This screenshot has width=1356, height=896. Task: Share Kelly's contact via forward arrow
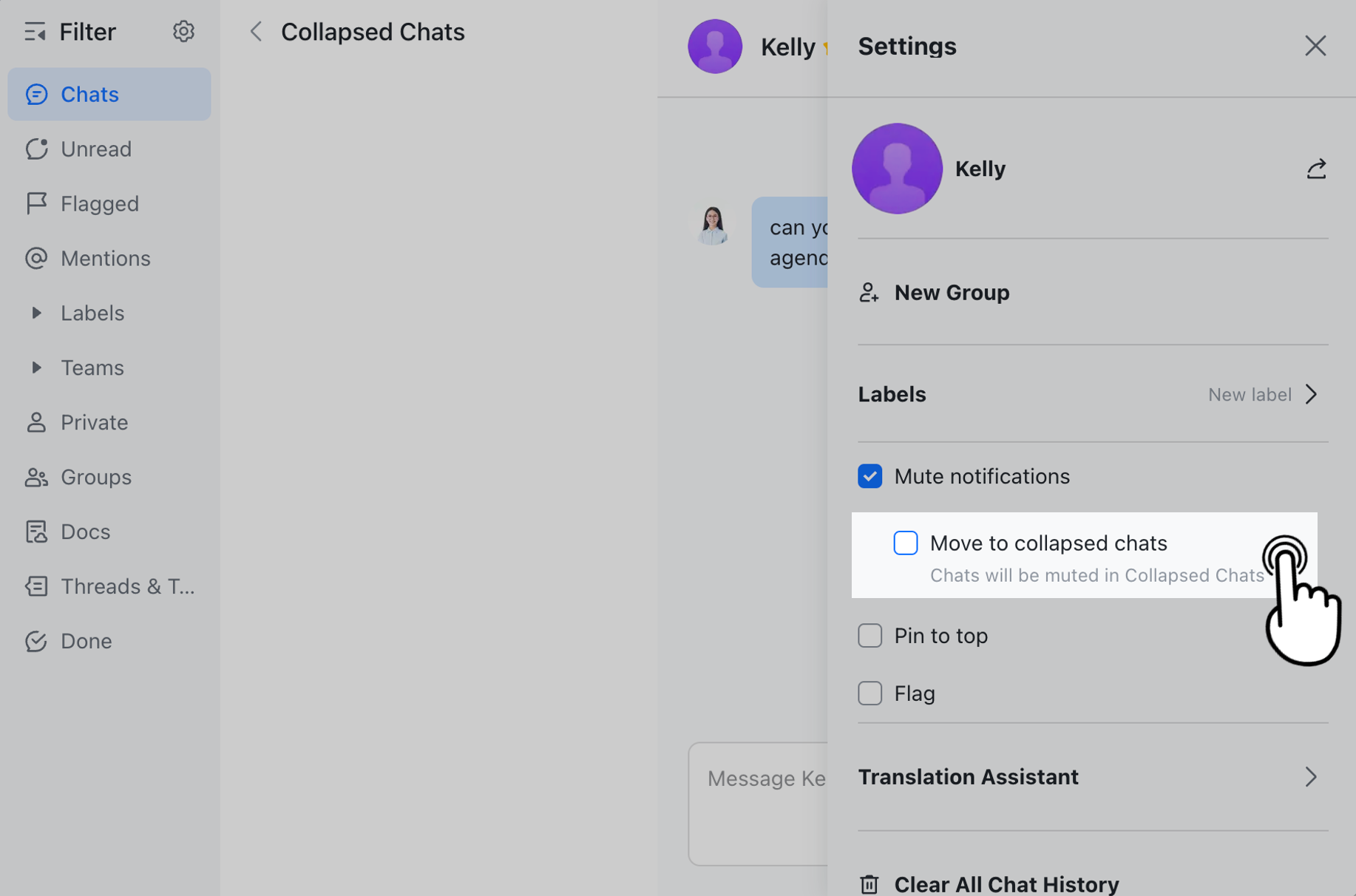1317,169
